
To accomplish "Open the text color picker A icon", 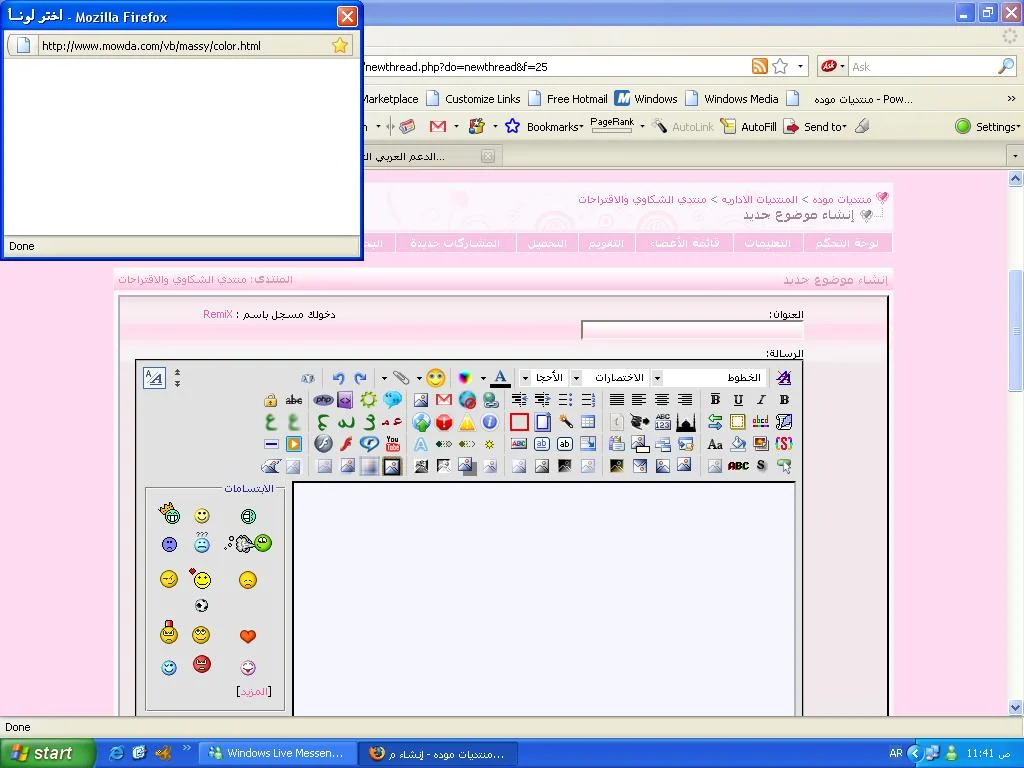I will coord(500,378).
